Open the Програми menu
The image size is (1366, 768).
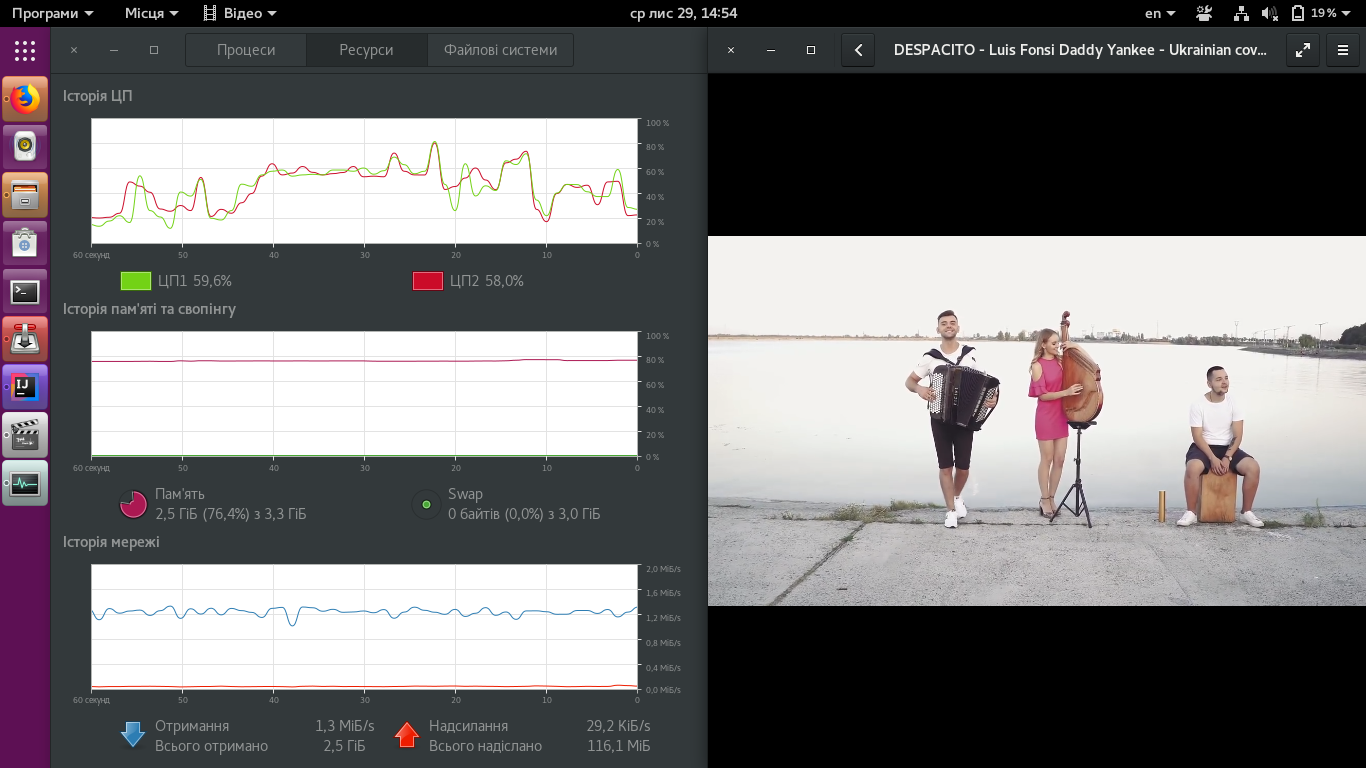(52, 13)
